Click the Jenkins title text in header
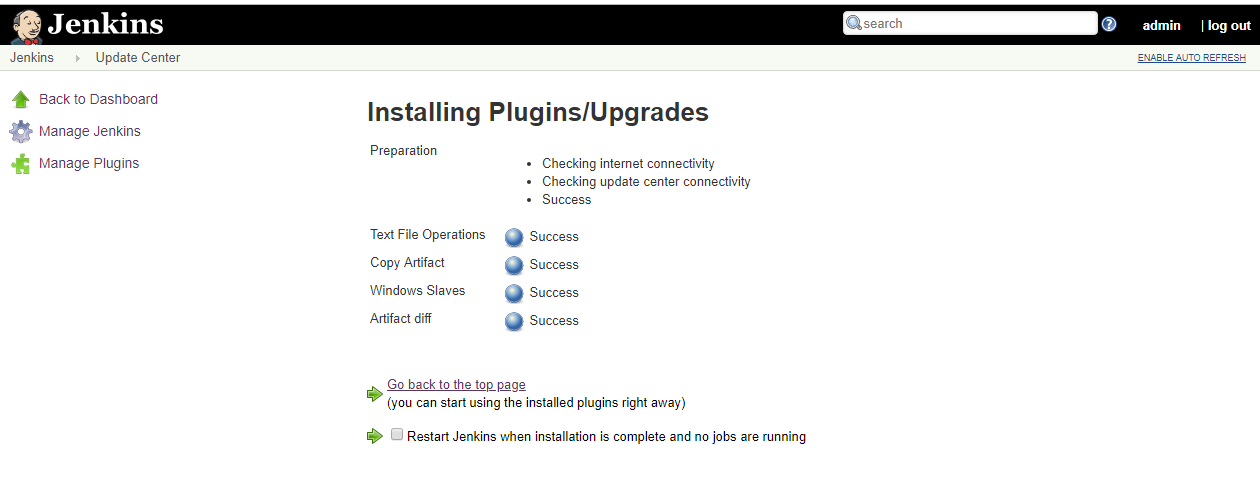This screenshot has height=485, width=1260. pos(105,24)
